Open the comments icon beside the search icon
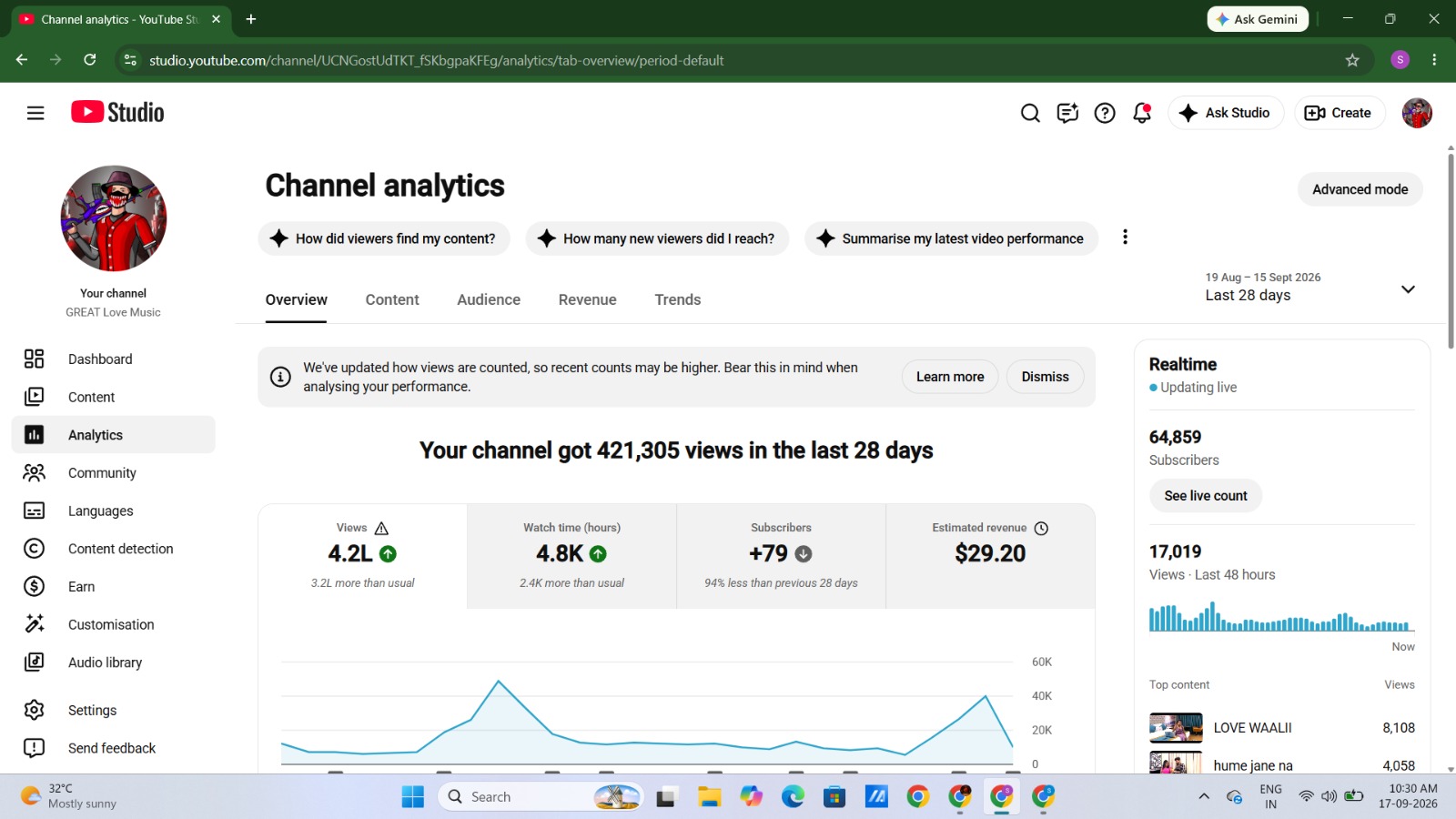The image size is (1456, 819). pos(1067,113)
